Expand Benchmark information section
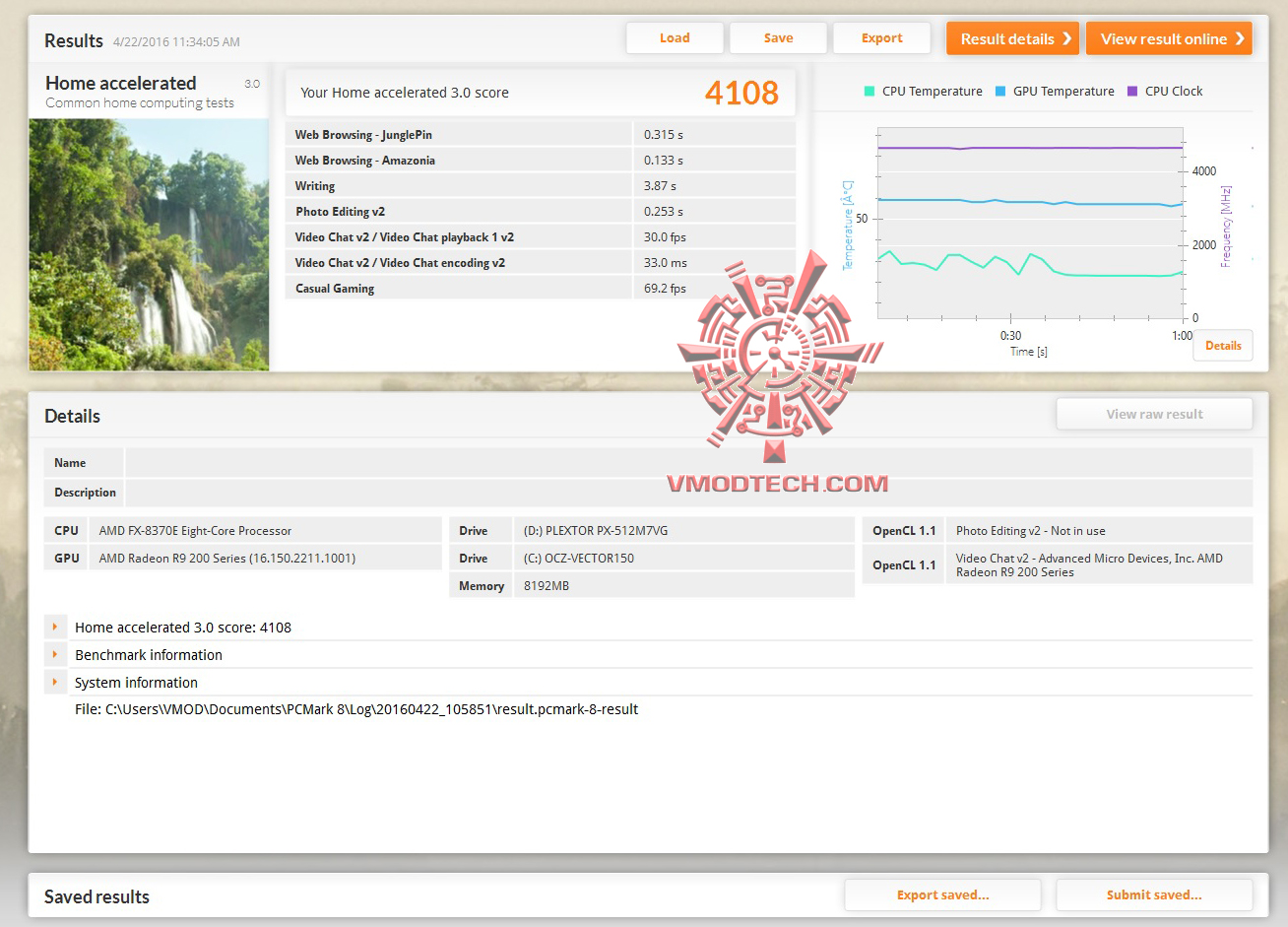 click(x=55, y=654)
